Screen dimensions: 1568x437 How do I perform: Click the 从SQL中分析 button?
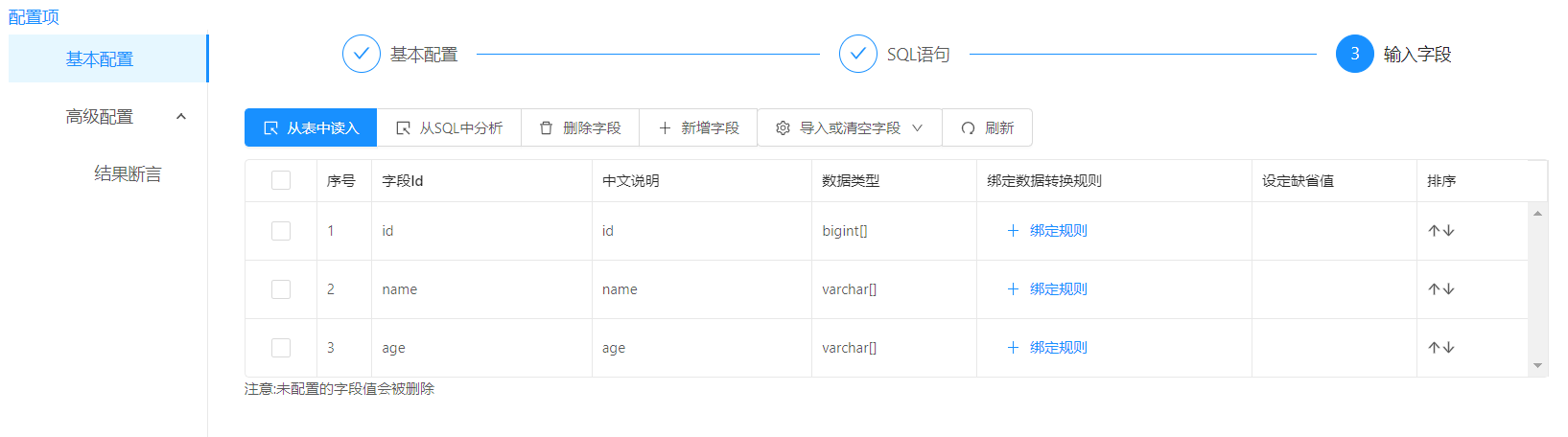[449, 127]
